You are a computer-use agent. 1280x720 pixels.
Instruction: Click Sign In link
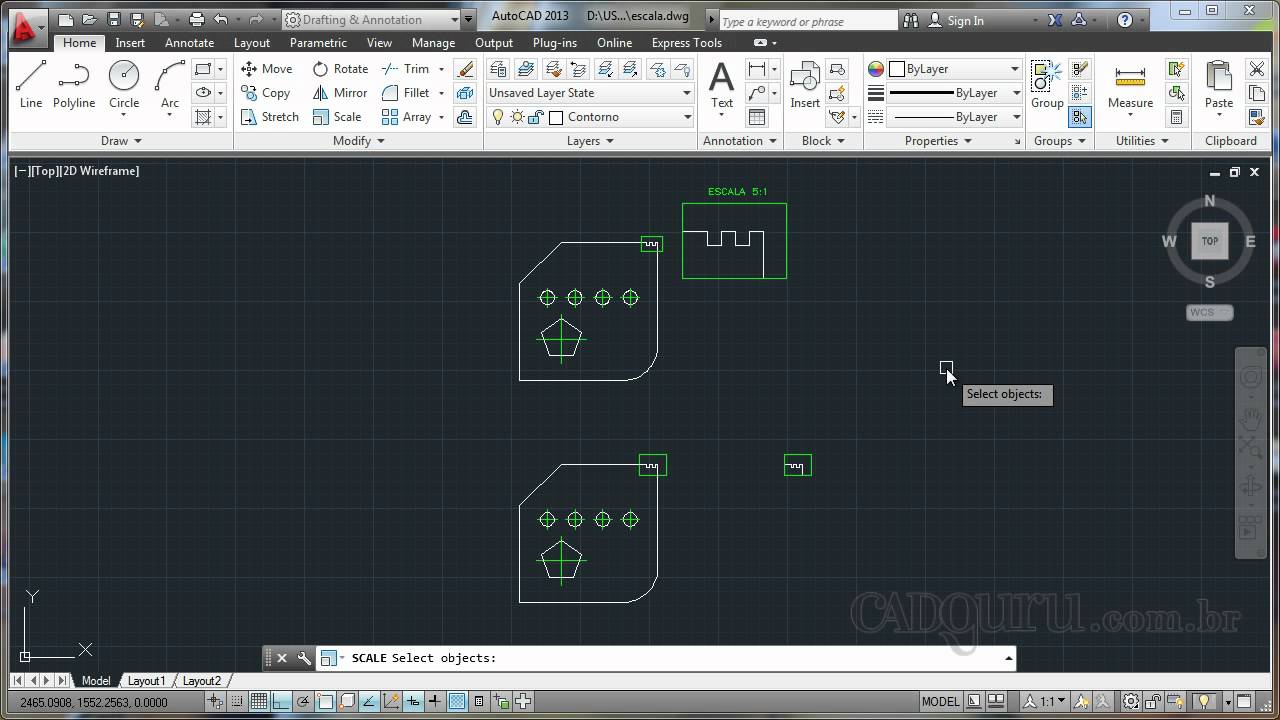click(x=965, y=20)
